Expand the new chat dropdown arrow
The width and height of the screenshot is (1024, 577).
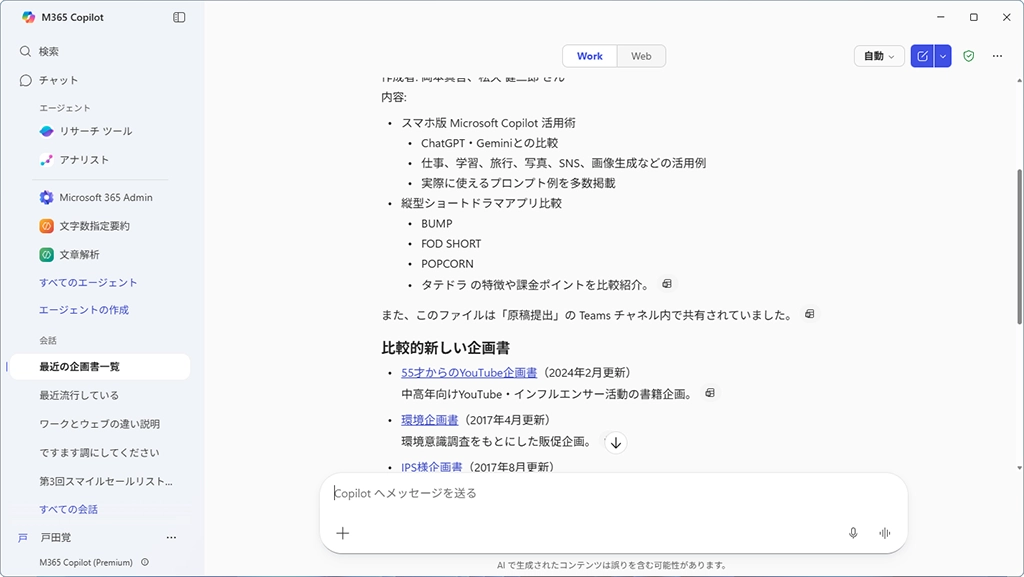coord(943,56)
